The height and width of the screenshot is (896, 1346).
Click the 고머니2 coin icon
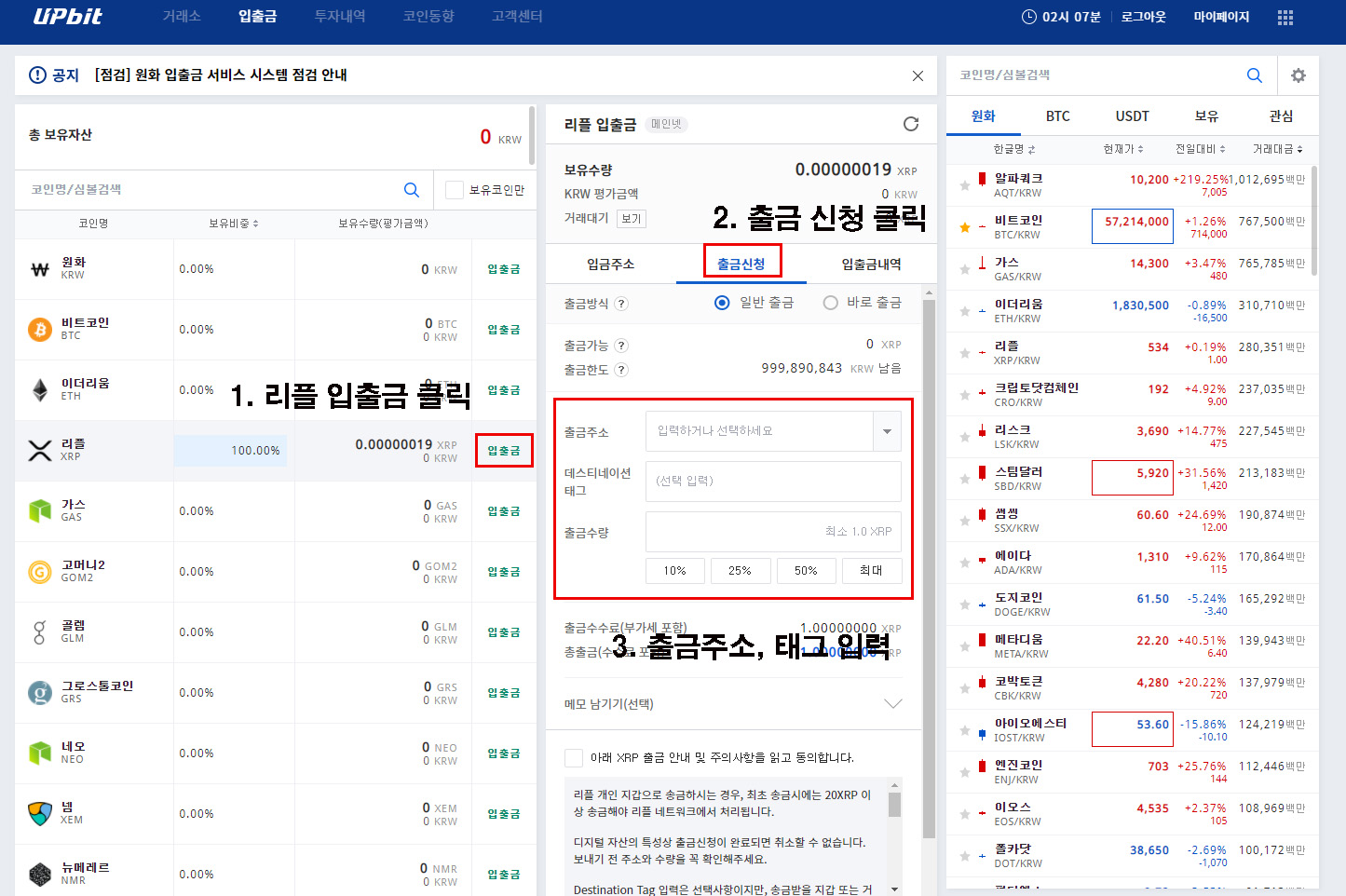(40, 572)
